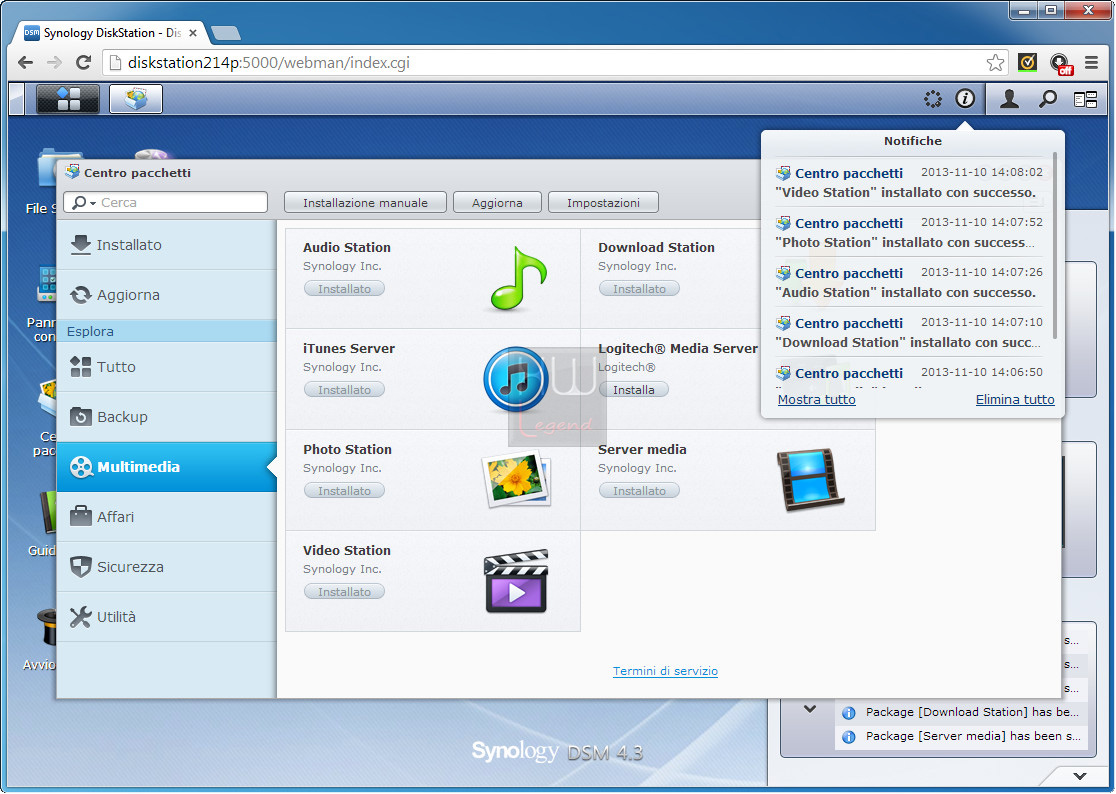Image resolution: width=1116 pixels, height=794 pixels.
Task: Bookmark page with the star icon
Action: [996, 63]
